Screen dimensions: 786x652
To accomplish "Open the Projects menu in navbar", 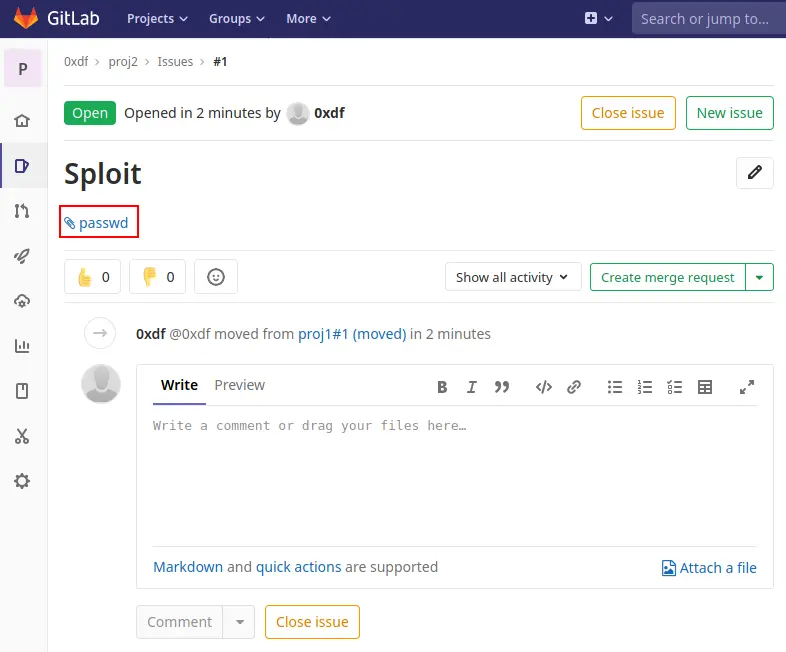I will [157, 18].
